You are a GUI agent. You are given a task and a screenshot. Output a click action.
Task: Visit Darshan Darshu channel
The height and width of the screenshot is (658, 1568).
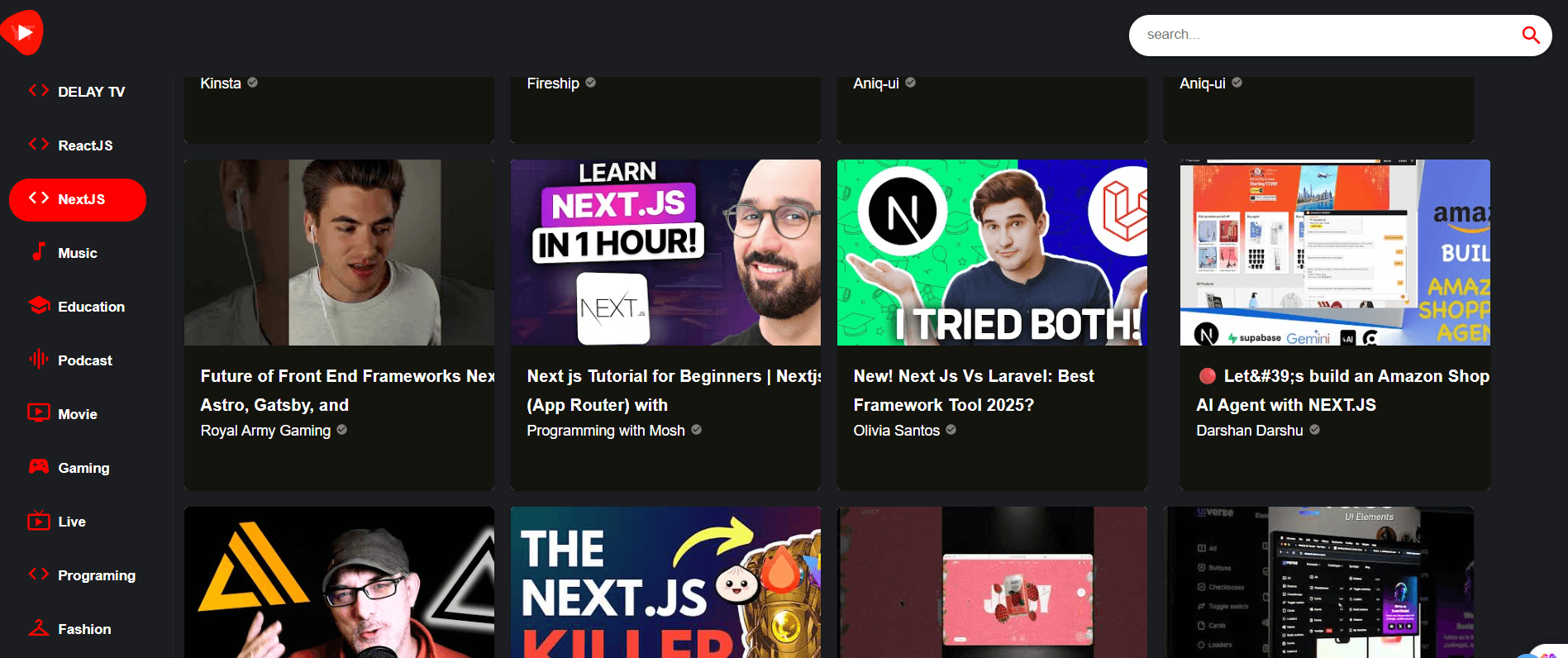point(1250,431)
